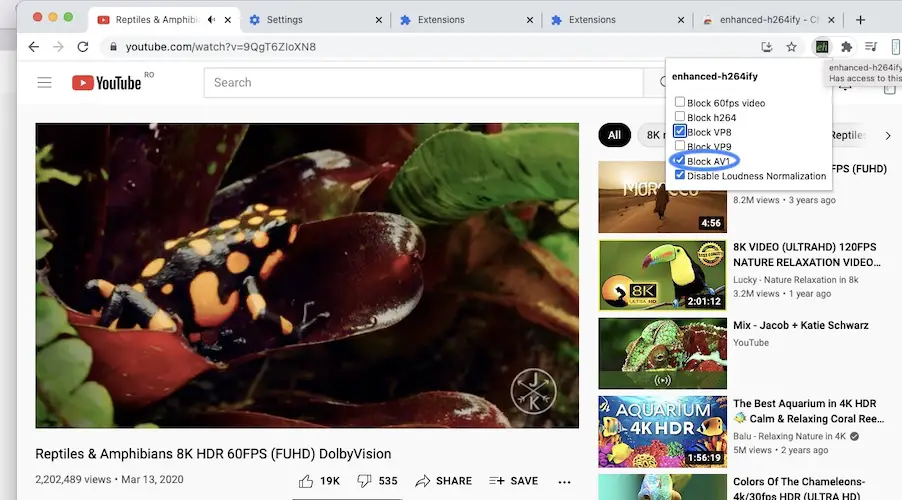Show more category chips with right chevron

pyautogui.click(x=888, y=136)
